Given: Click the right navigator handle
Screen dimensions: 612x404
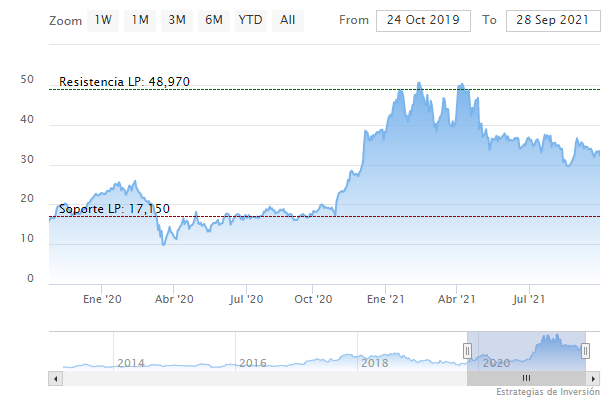Looking at the screenshot, I should click(x=585, y=350).
